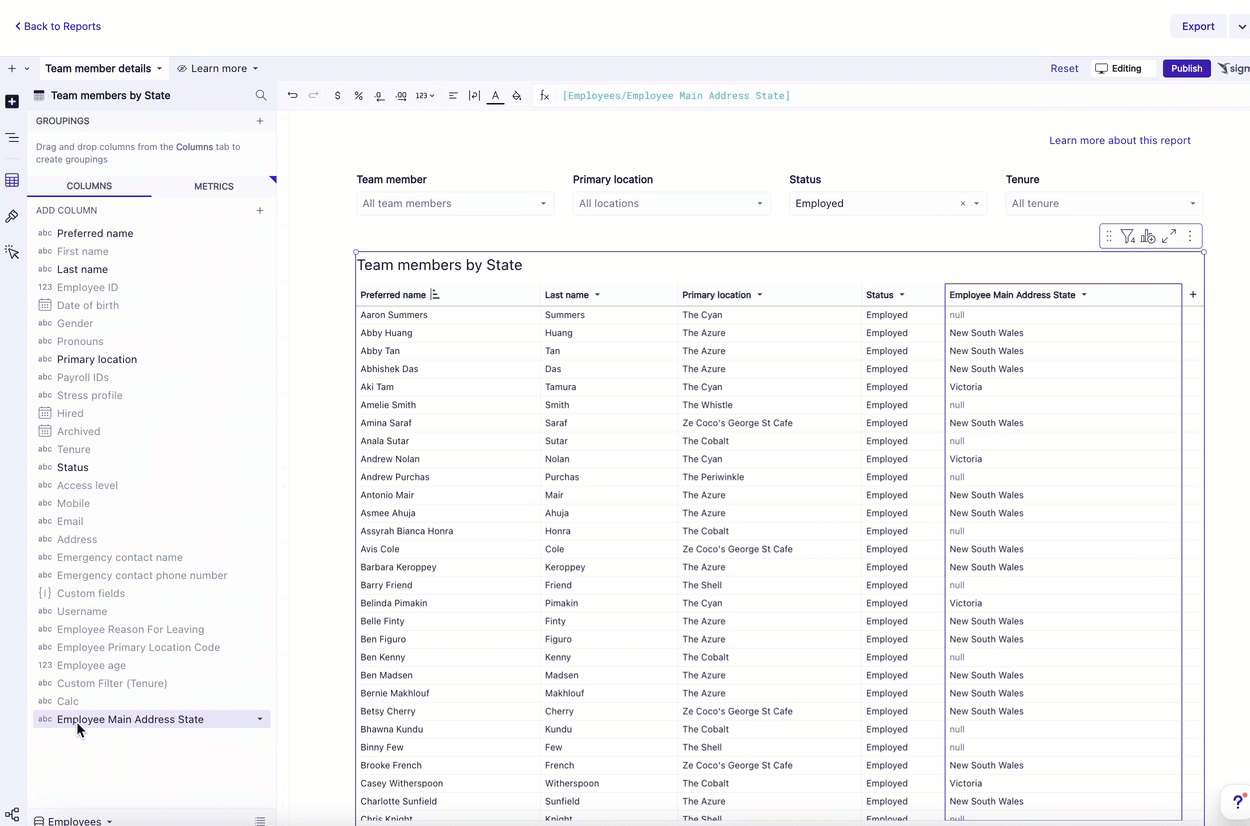1250x826 pixels.
Task: Decrease decimal places icon
Action: coord(379,96)
